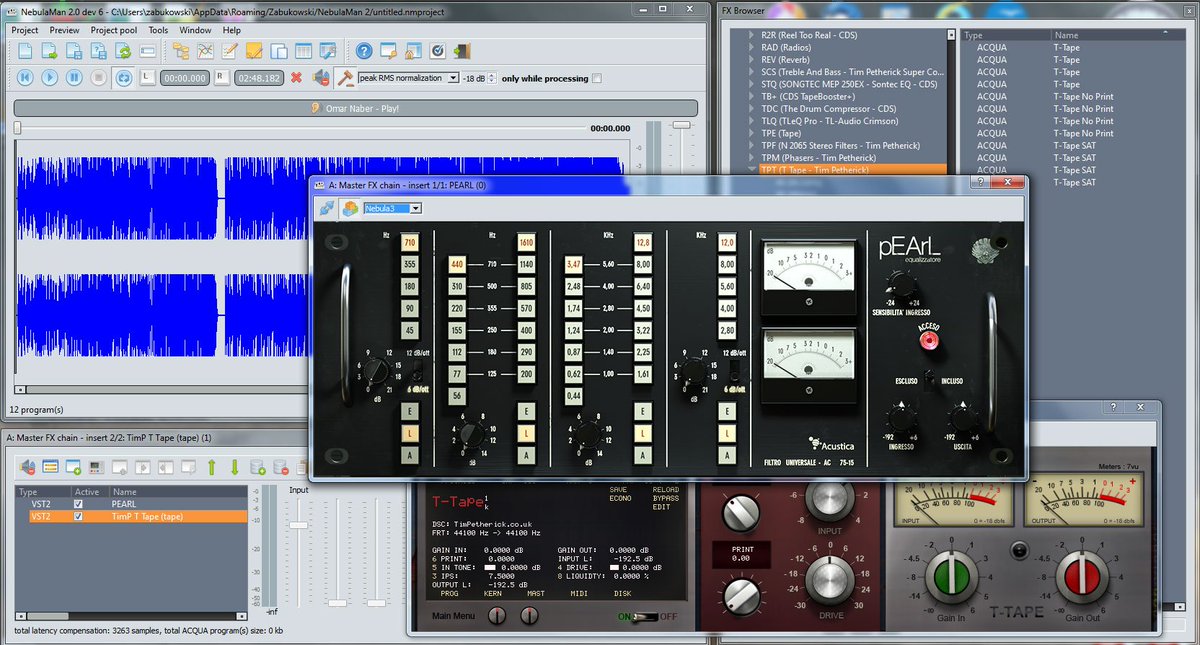Select the 710 Hz button on PEARL
Viewport: 1200px width, 645px height.
click(x=410, y=242)
